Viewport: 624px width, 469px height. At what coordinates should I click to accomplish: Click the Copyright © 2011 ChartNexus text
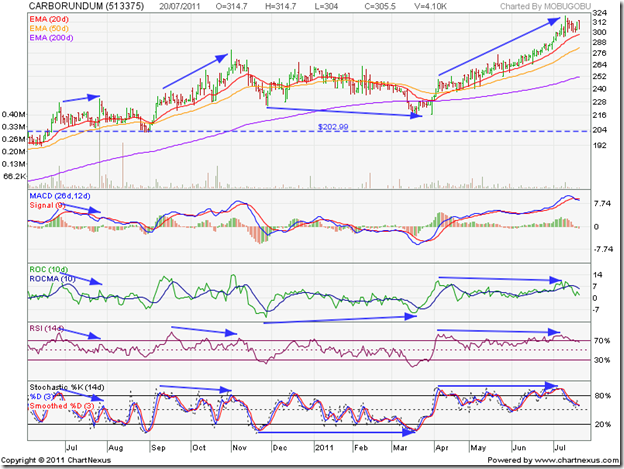56,460
